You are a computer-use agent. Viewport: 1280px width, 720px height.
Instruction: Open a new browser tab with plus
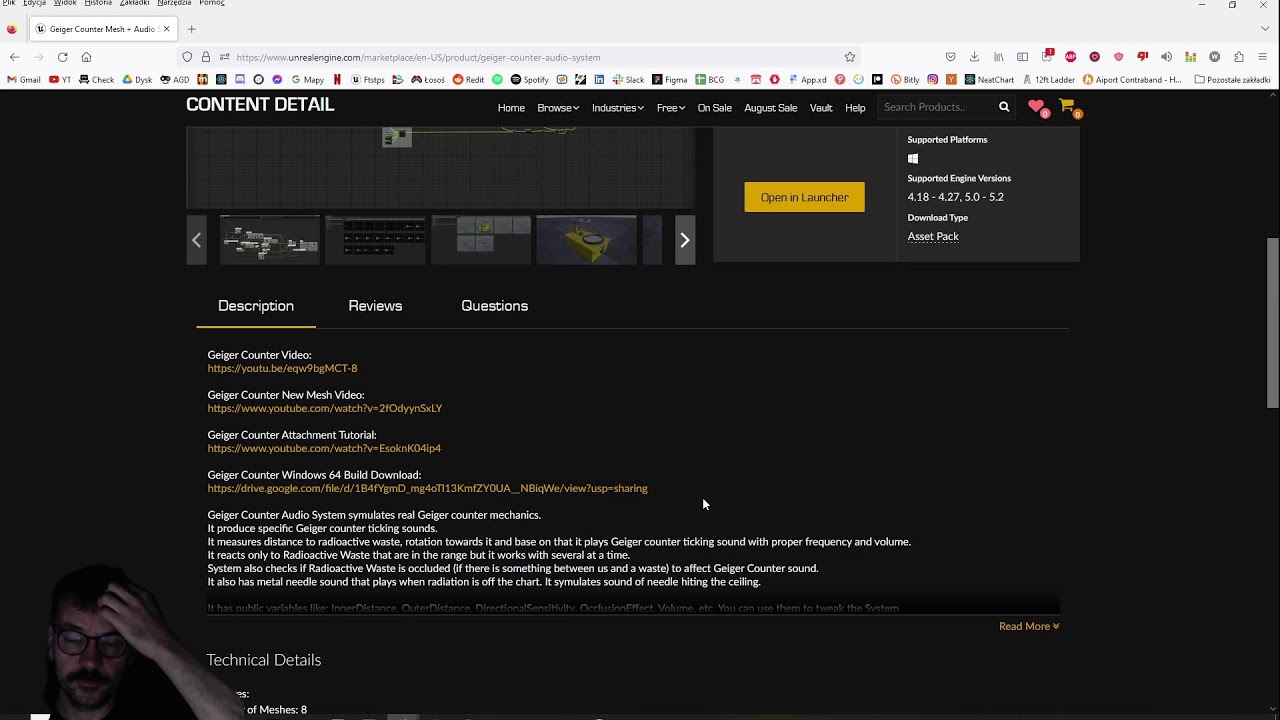(x=191, y=29)
